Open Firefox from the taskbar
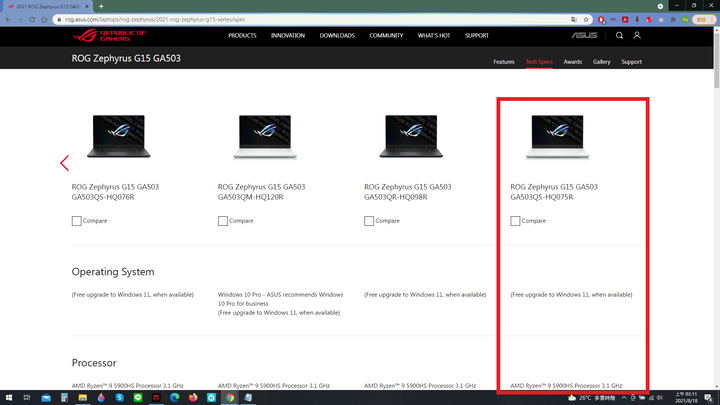720x405 pixels. pos(193,398)
